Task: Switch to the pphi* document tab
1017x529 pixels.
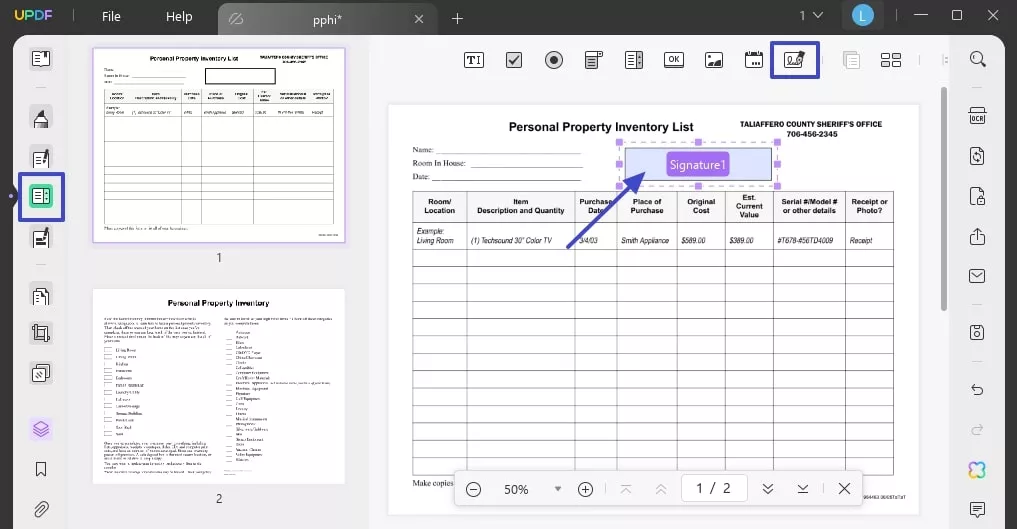Action: click(326, 19)
